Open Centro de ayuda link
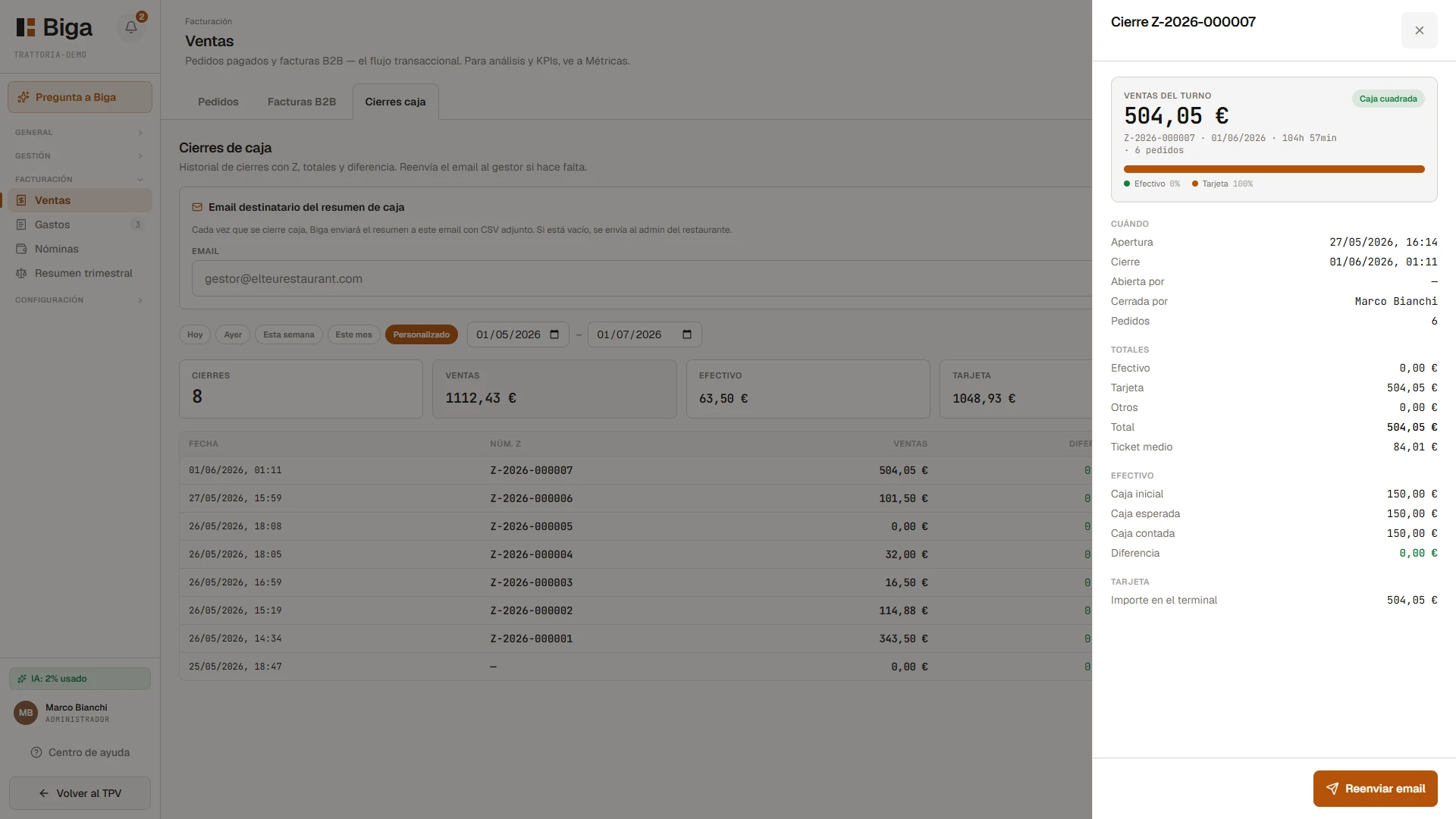This screenshot has height=819, width=1456. click(80, 752)
